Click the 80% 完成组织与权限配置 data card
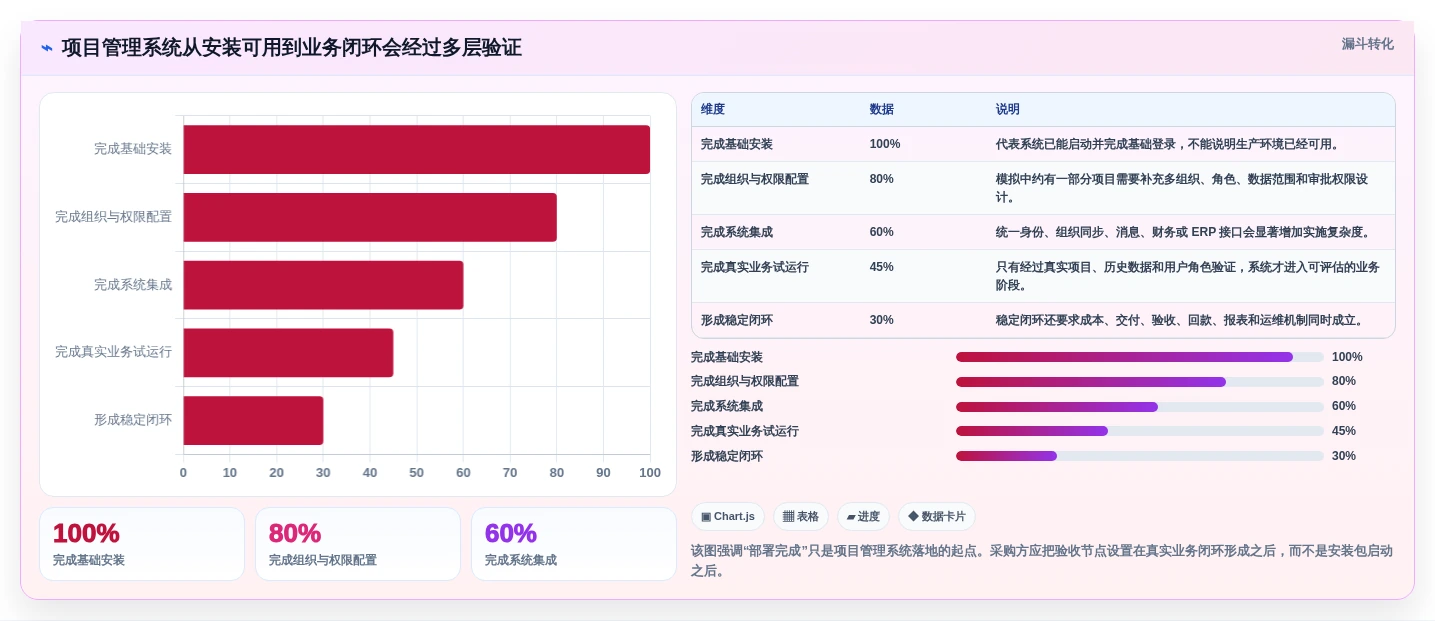The width and height of the screenshot is (1435, 621). tap(358, 544)
